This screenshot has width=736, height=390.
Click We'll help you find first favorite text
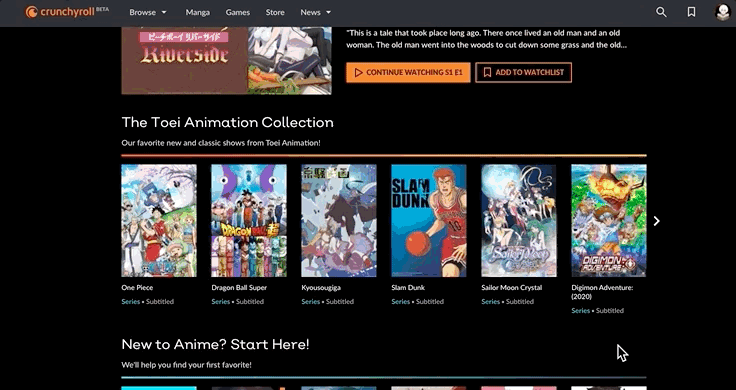click(x=186, y=365)
